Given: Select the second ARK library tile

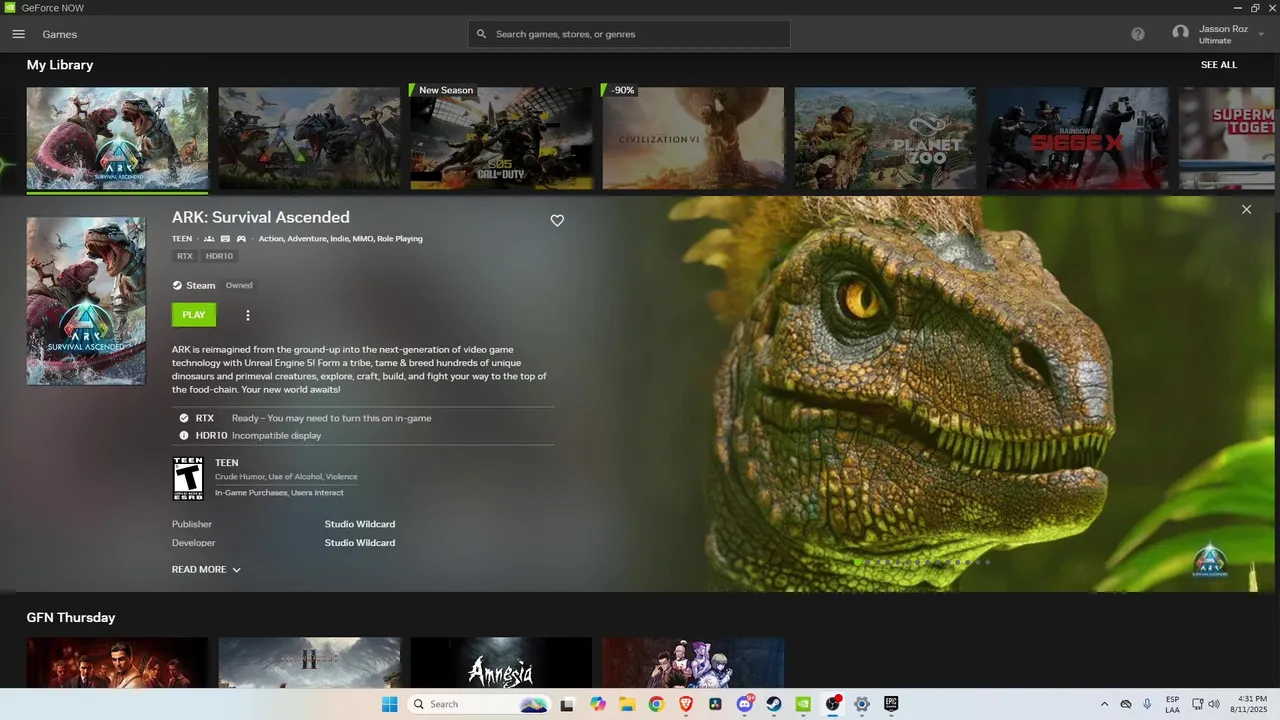Looking at the screenshot, I should coord(309,138).
